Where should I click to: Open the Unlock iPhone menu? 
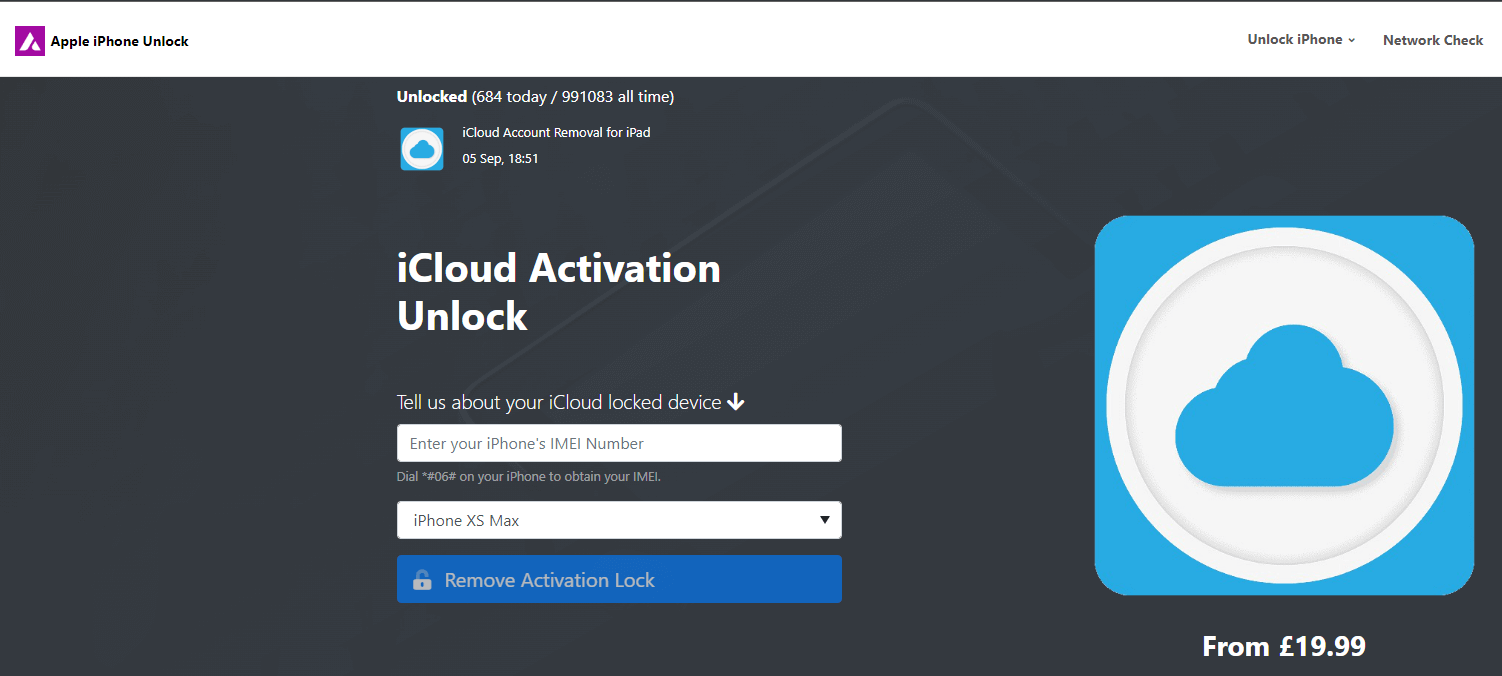[1295, 40]
